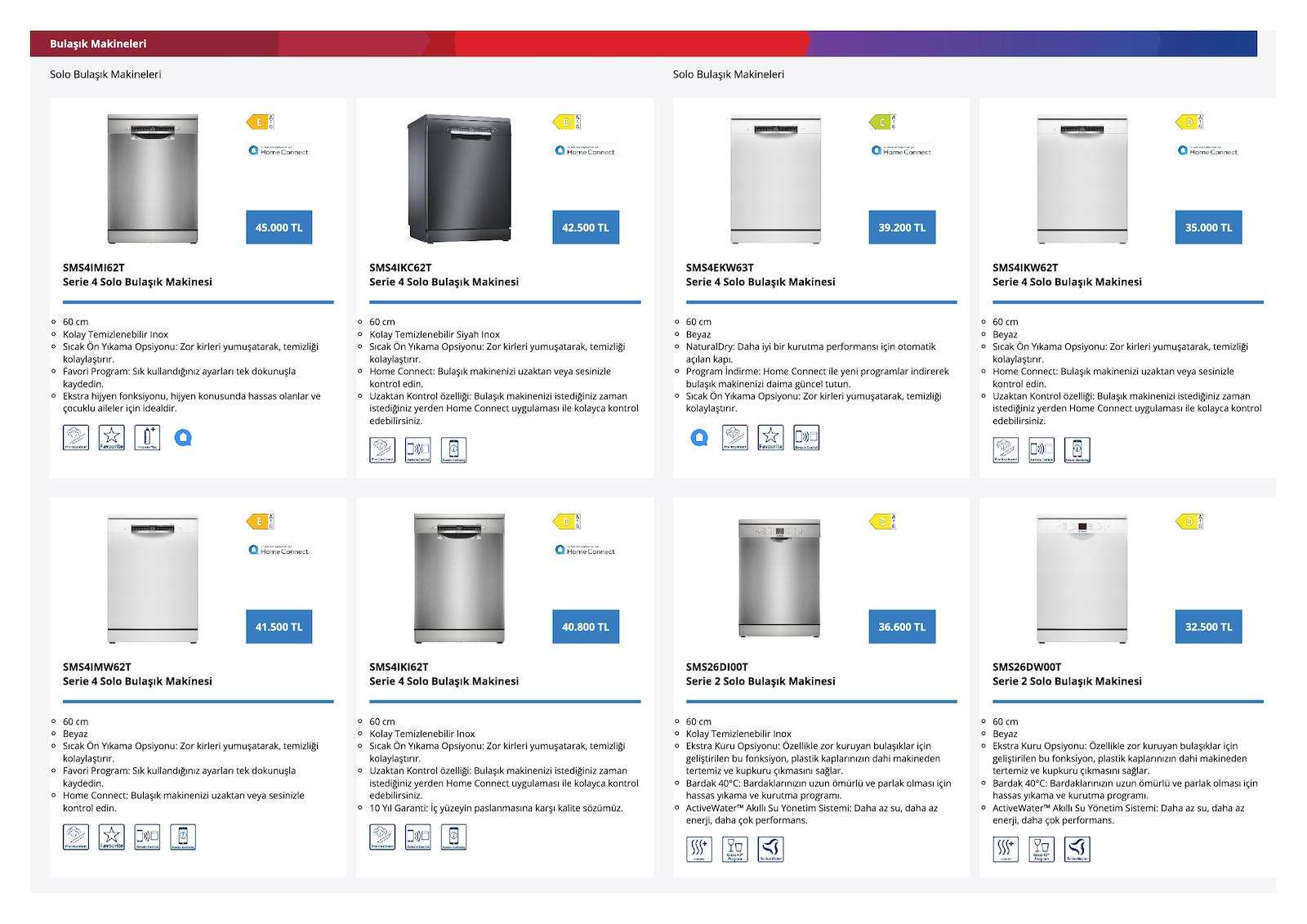Click the Extra Dry icon under SMS26DI00T
This screenshot has height=924, width=1307.
coord(699,850)
